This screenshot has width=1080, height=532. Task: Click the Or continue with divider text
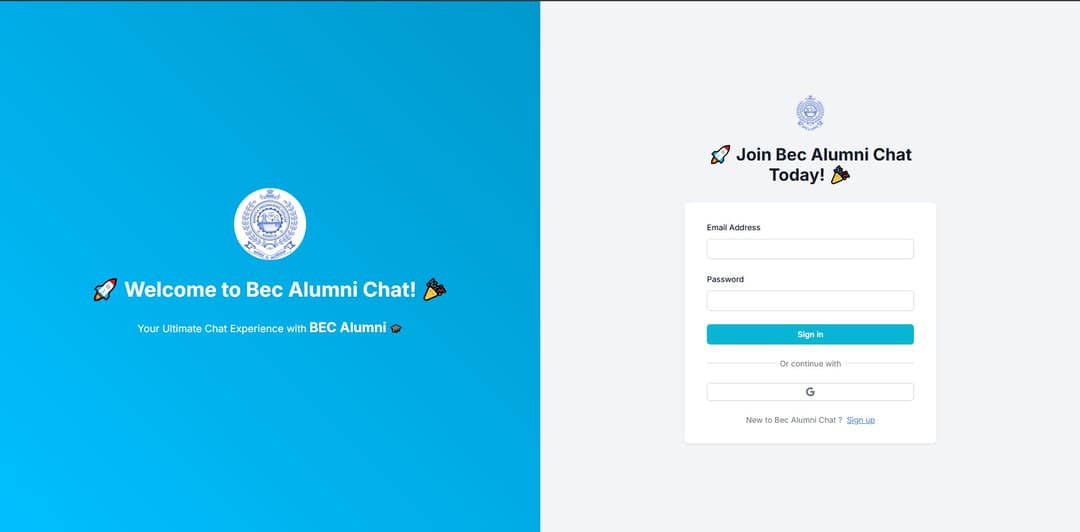click(x=810, y=364)
